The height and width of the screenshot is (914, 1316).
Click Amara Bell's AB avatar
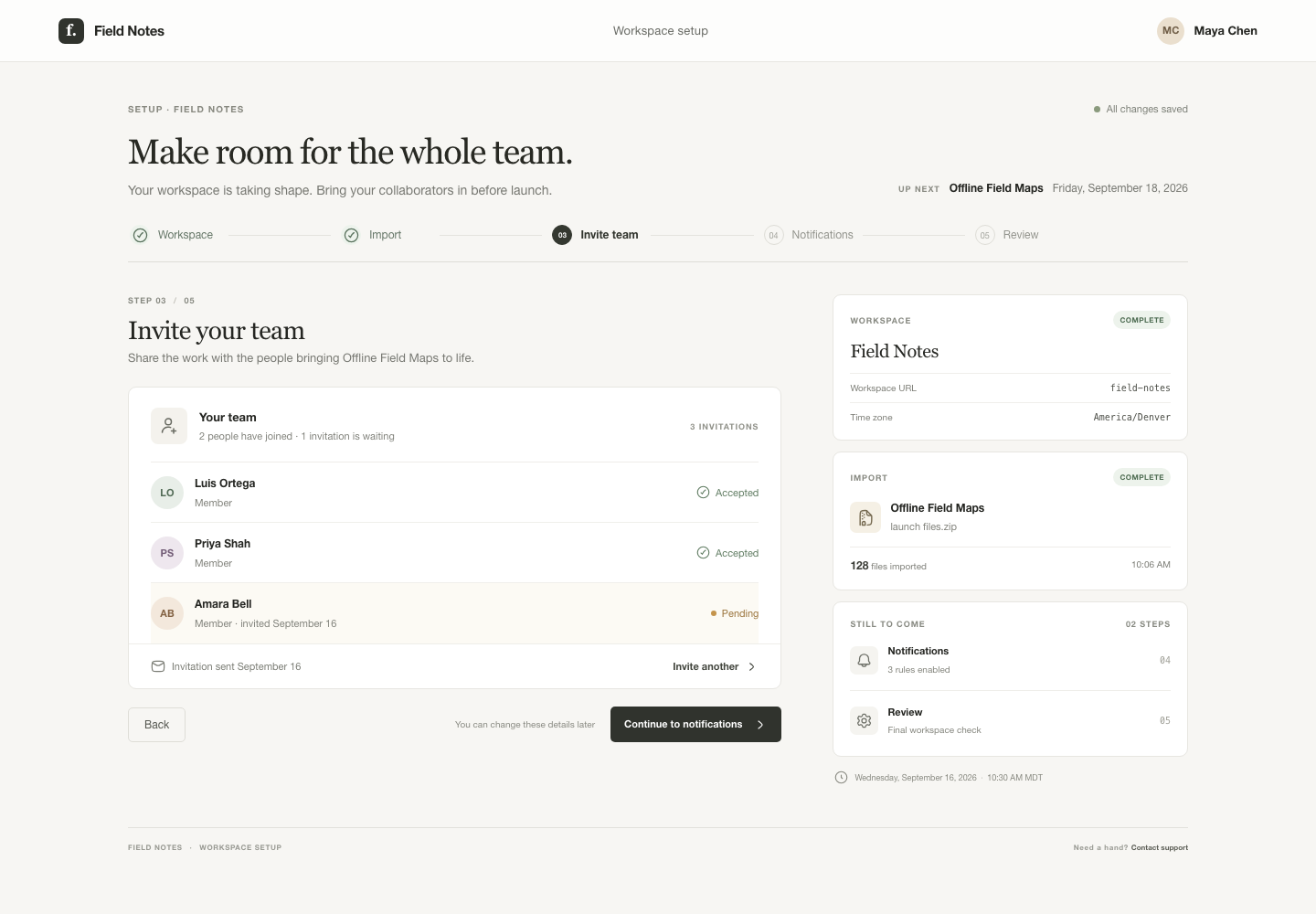(x=167, y=613)
